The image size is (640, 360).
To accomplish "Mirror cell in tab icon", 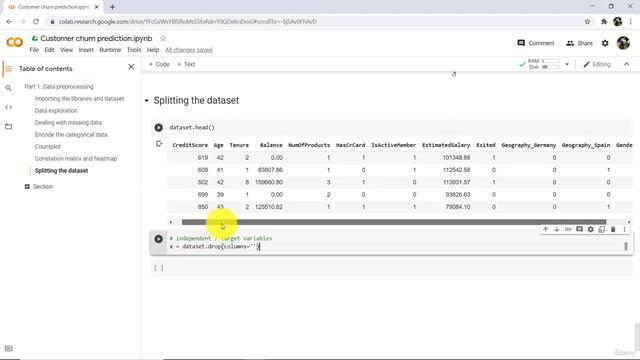I will (602, 229).
